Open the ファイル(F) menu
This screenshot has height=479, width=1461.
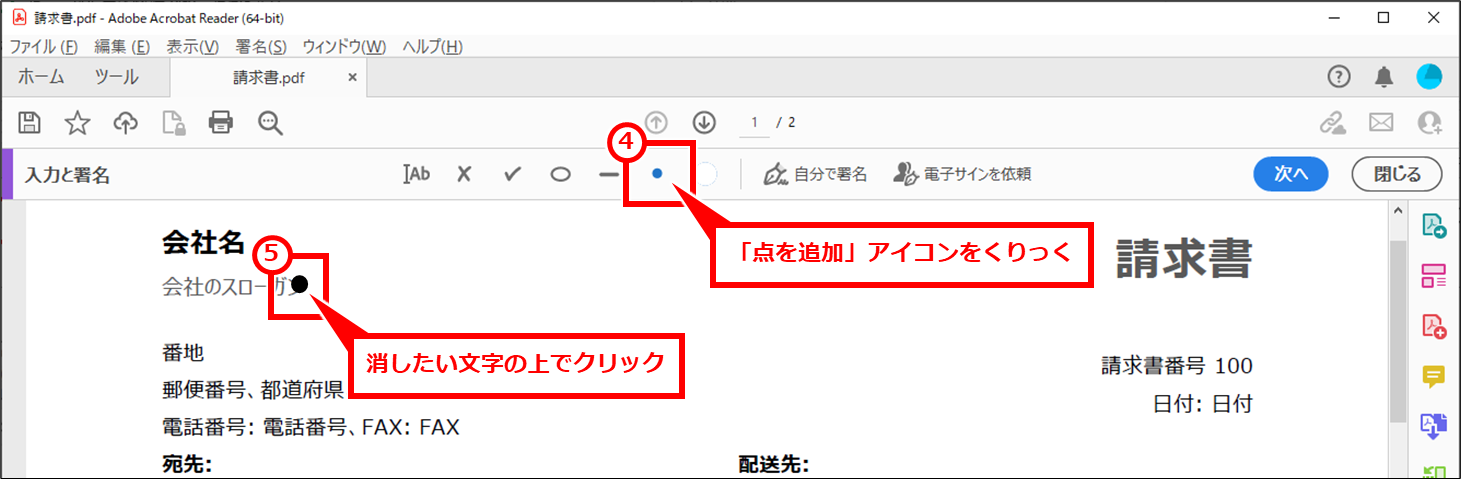point(43,47)
